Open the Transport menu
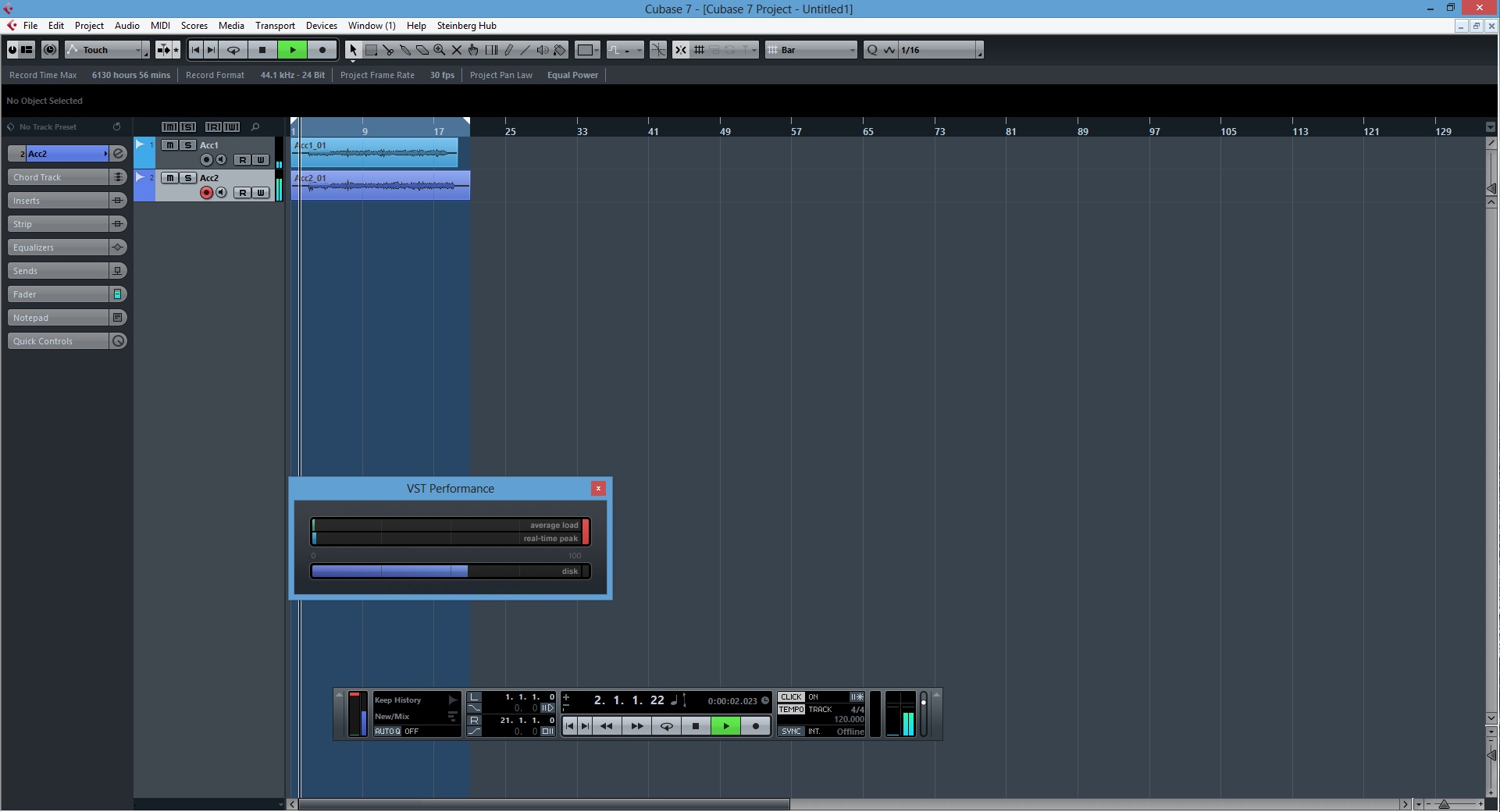 [x=275, y=26]
